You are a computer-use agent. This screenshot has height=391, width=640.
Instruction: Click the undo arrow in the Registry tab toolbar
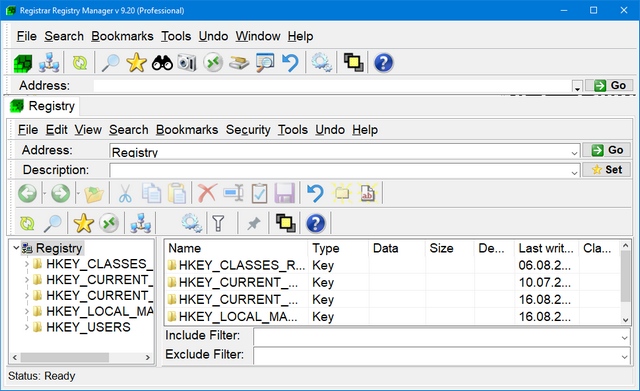[x=315, y=193]
